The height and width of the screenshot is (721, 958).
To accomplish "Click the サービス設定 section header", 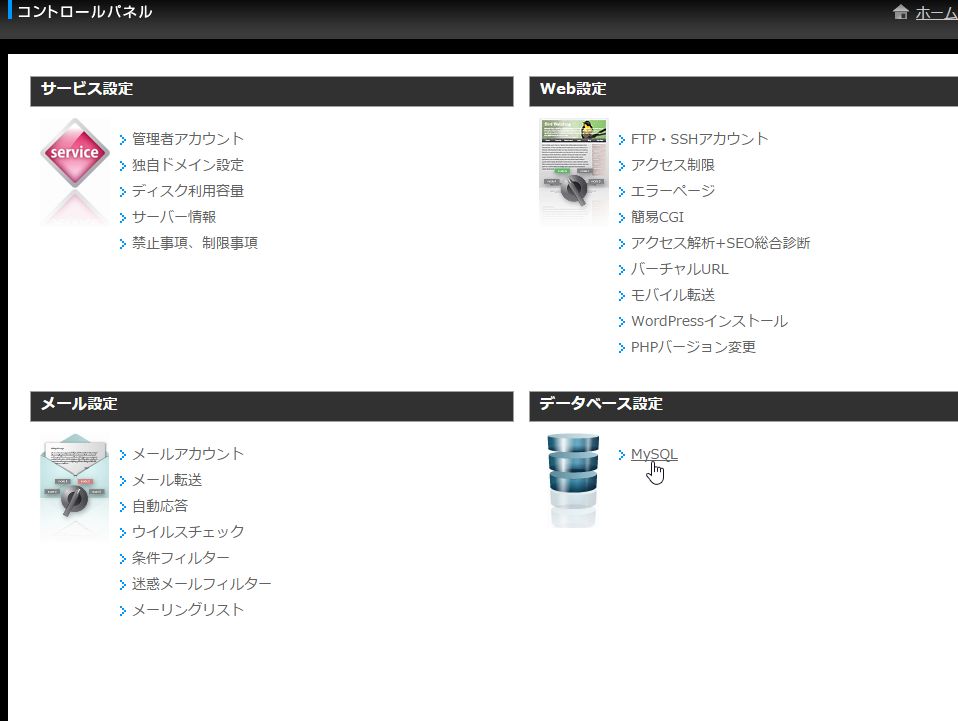I will coord(272,91).
